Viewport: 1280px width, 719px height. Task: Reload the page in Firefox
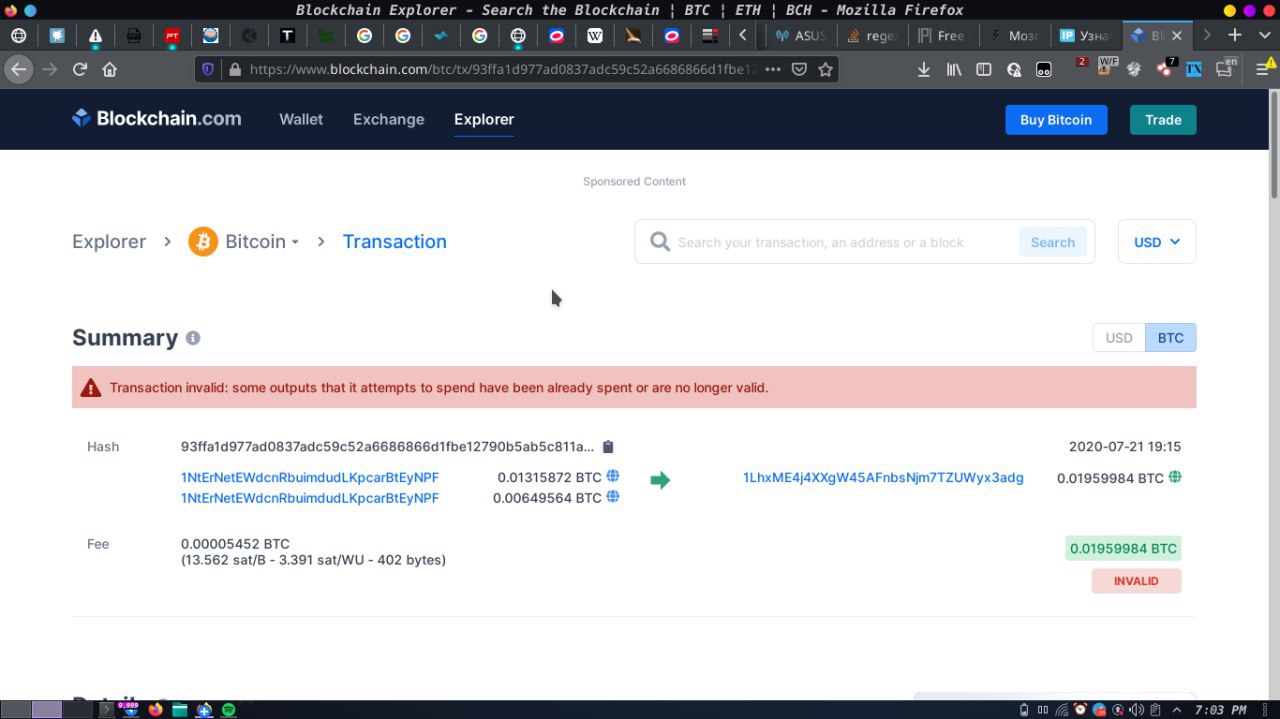(x=80, y=69)
